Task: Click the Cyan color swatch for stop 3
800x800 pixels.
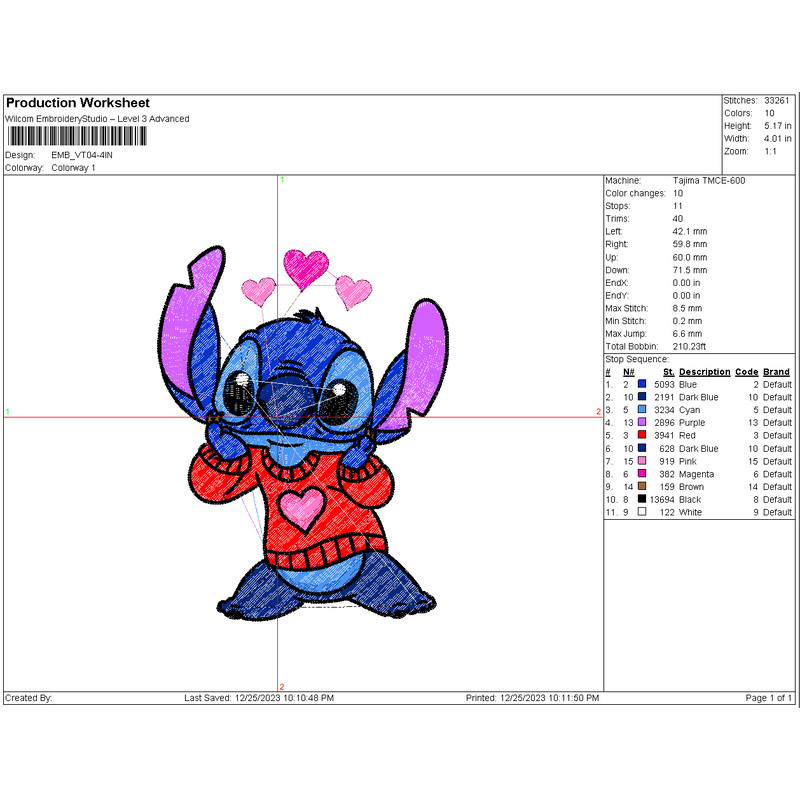Action: 640,409
